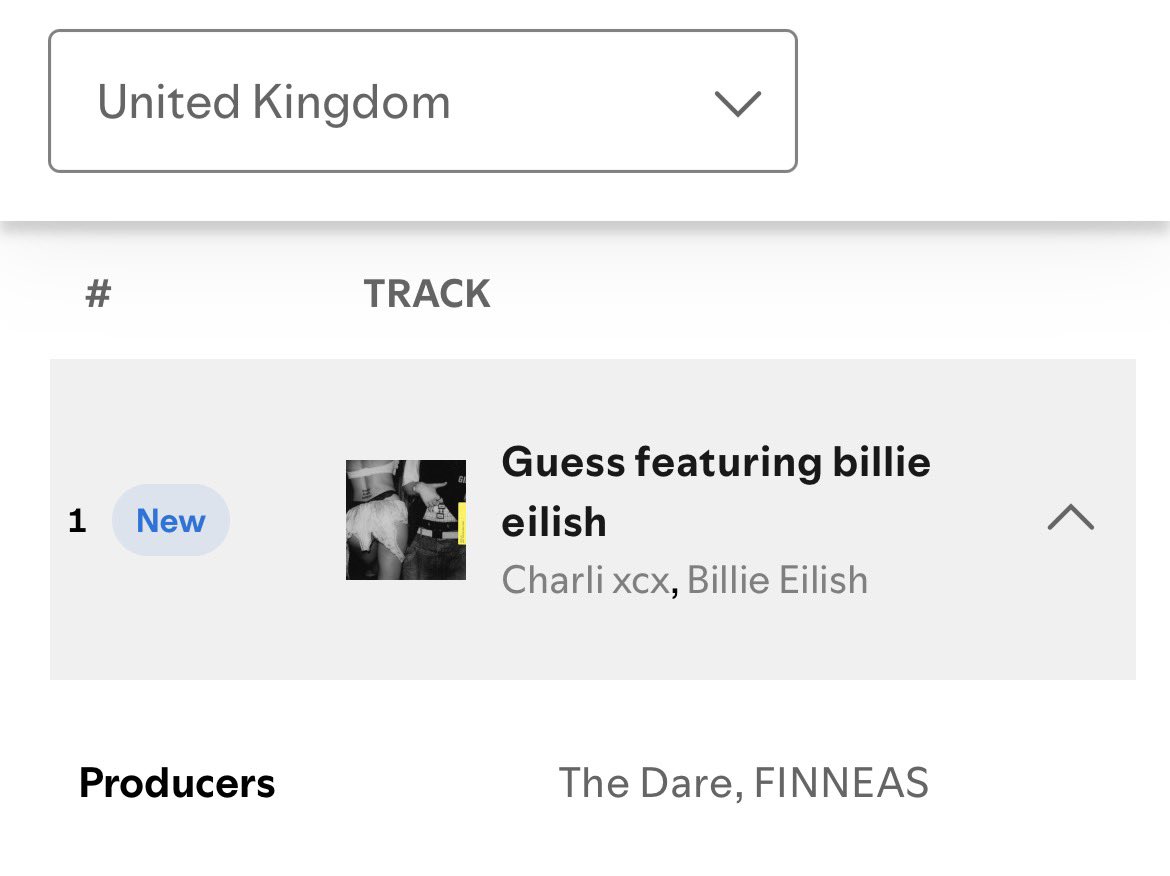Click the TRACK column header
Viewport: 1170px width, 876px height.
(427, 293)
